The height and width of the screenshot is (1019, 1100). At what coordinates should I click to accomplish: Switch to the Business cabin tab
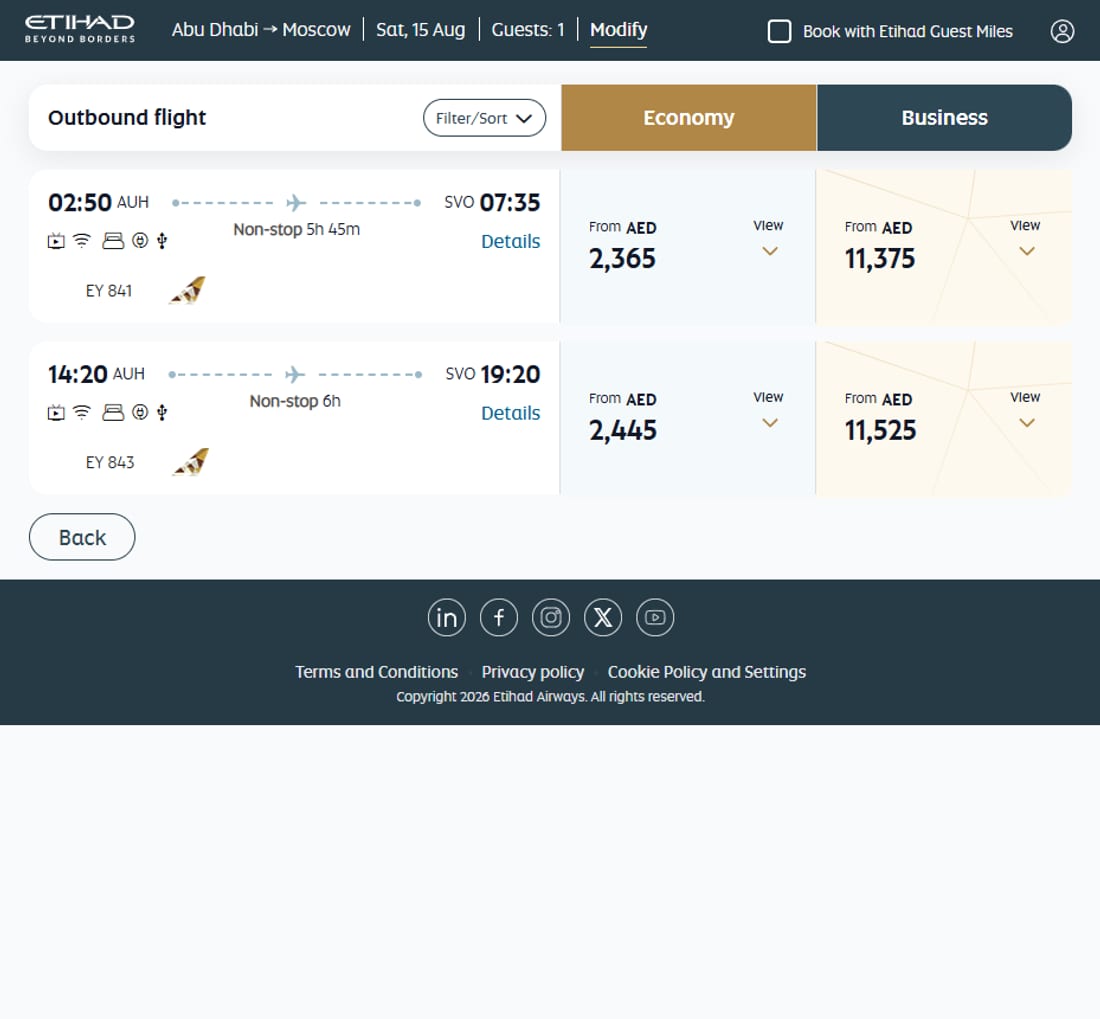tap(944, 118)
